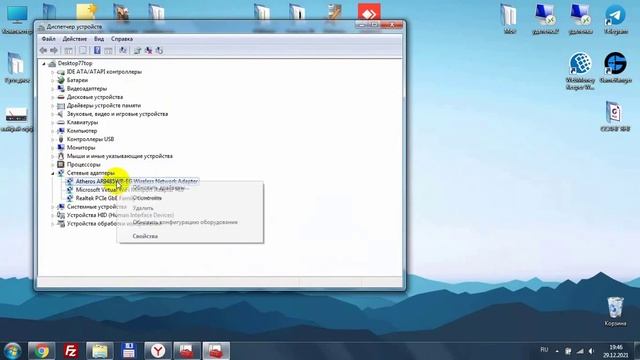640x360 pixels.
Task: Collapse the Desktop77top root node
Action: pos(44,64)
